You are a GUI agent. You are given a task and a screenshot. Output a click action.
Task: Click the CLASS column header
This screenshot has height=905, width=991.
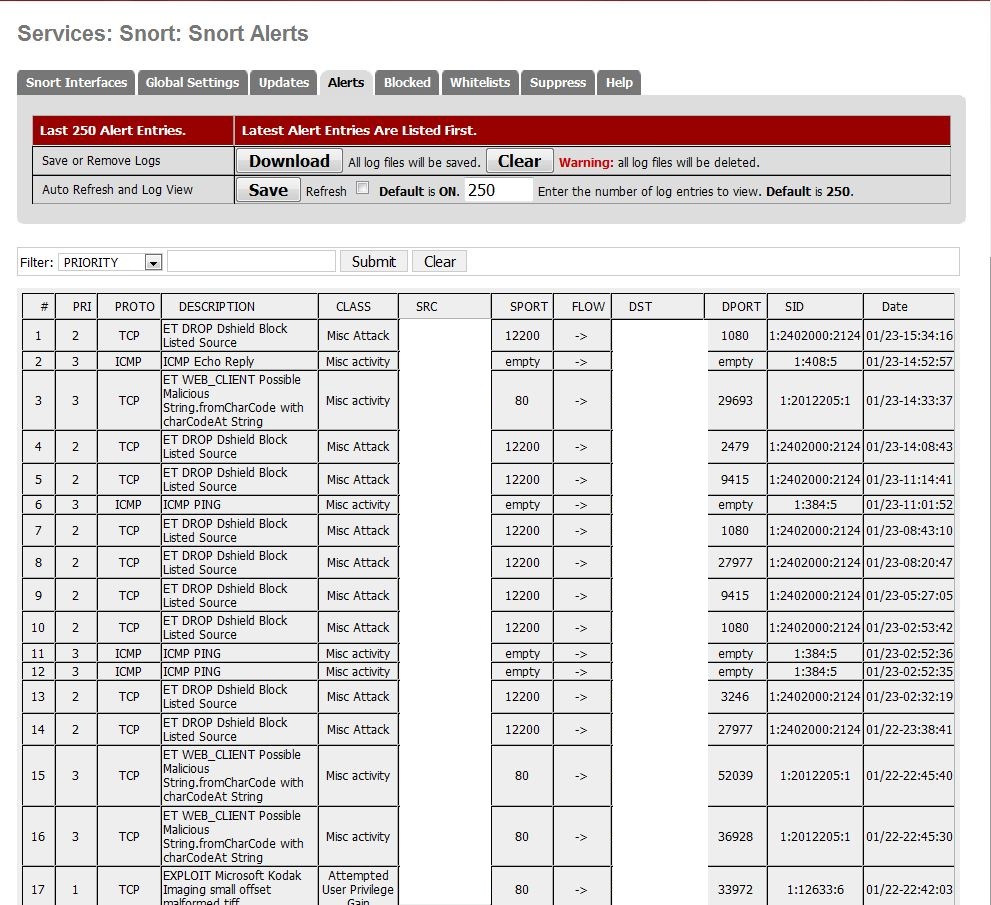pos(353,307)
